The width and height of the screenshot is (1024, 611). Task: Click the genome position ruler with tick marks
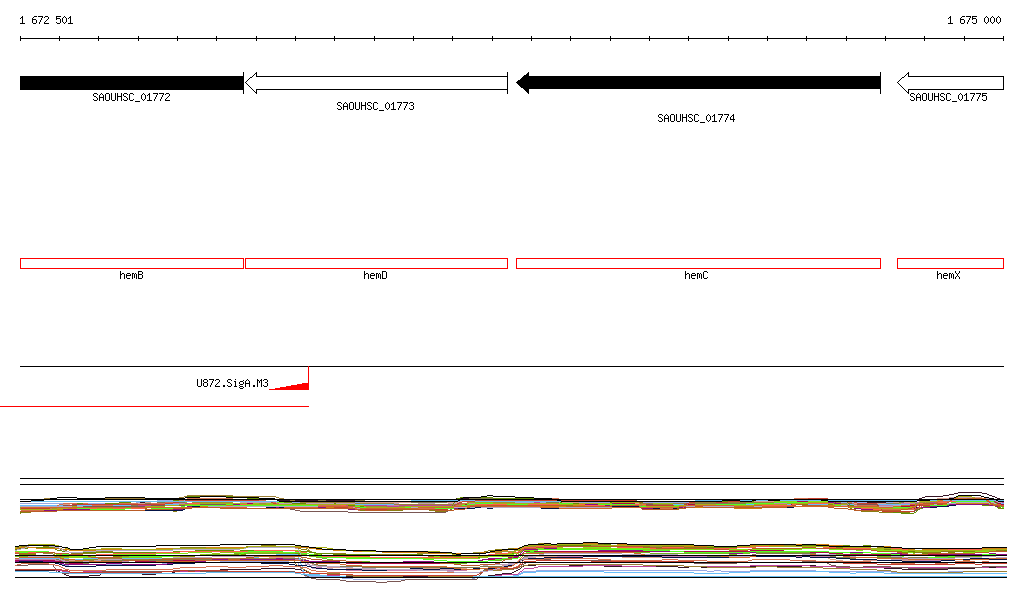(x=512, y=39)
